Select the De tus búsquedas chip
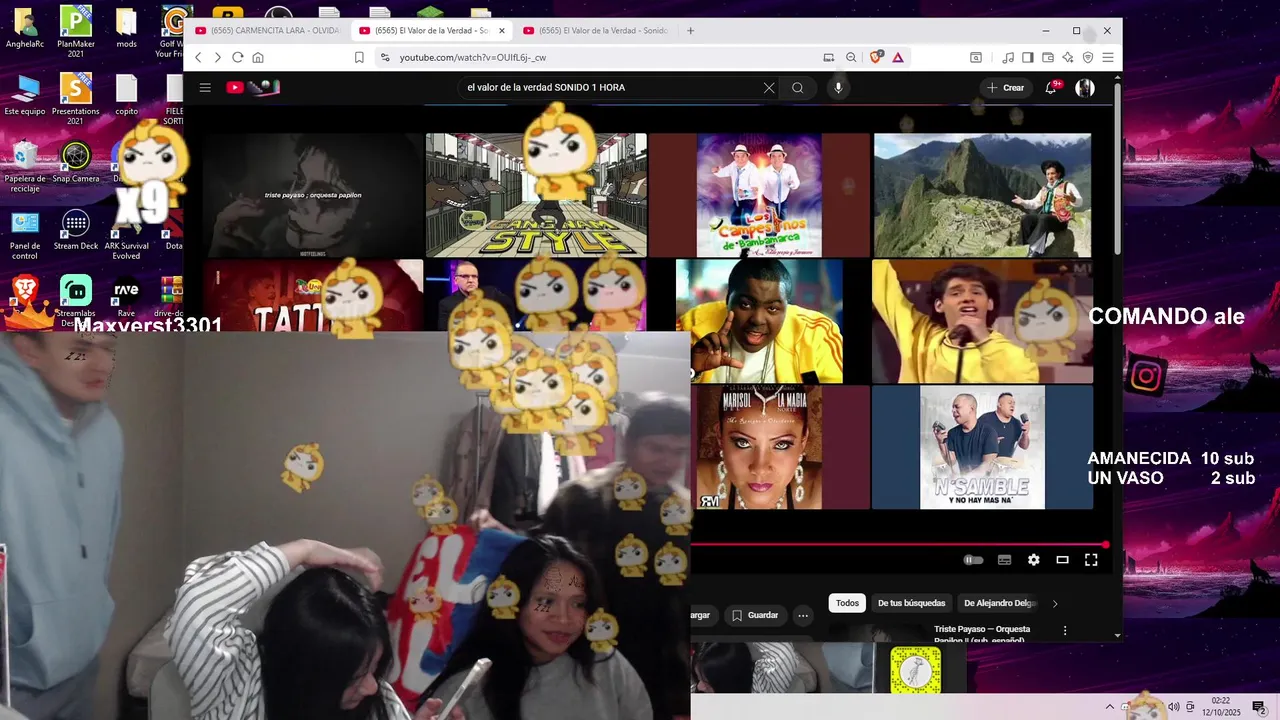The image size is (1280, 720). (911, 603)
